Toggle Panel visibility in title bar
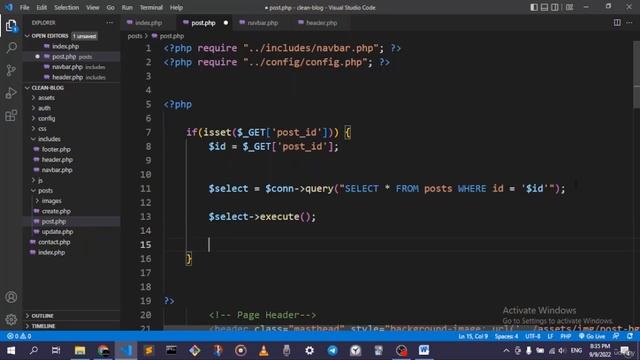 point(544,7)
